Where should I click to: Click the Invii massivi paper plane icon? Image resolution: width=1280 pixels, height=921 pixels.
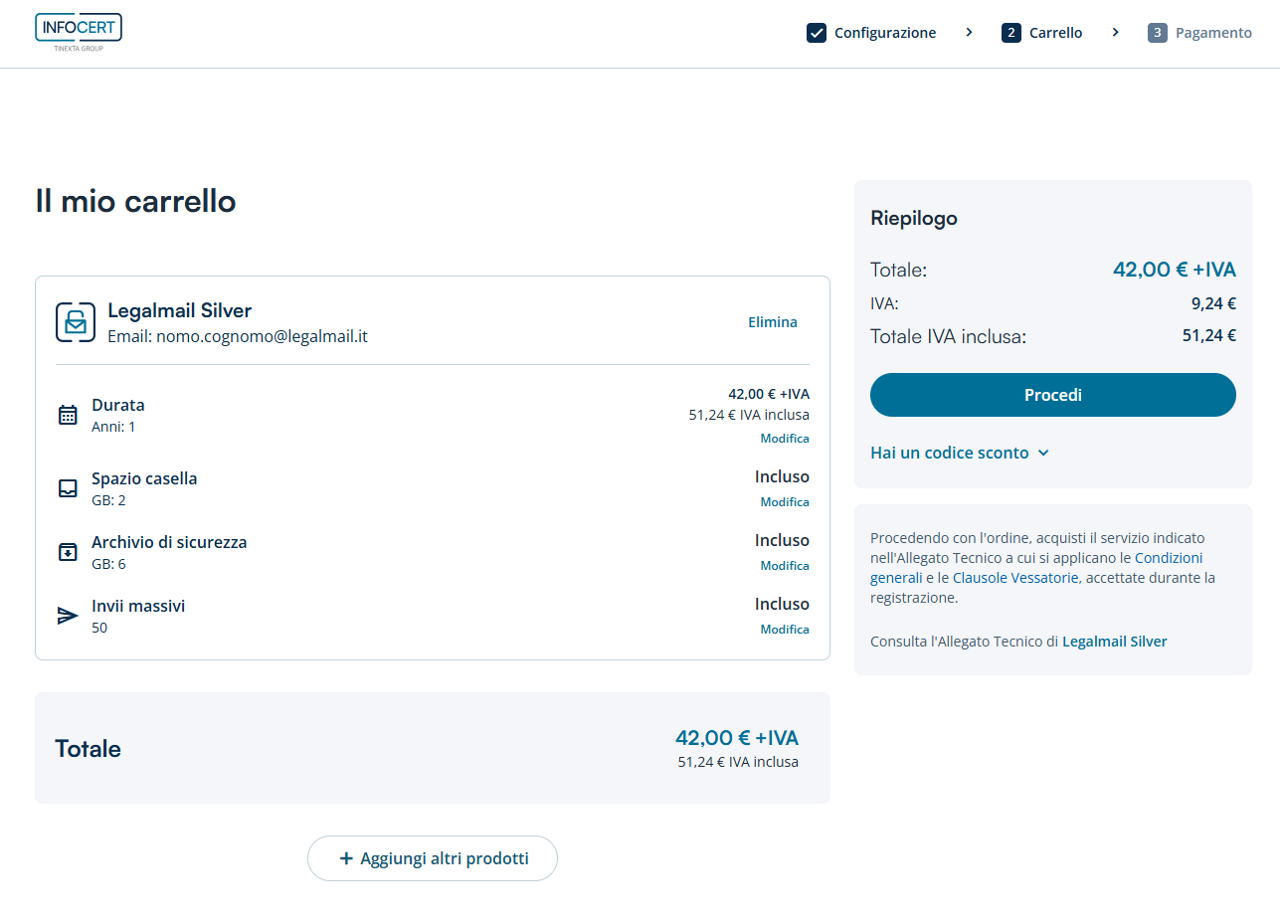(x=67, y=616)
